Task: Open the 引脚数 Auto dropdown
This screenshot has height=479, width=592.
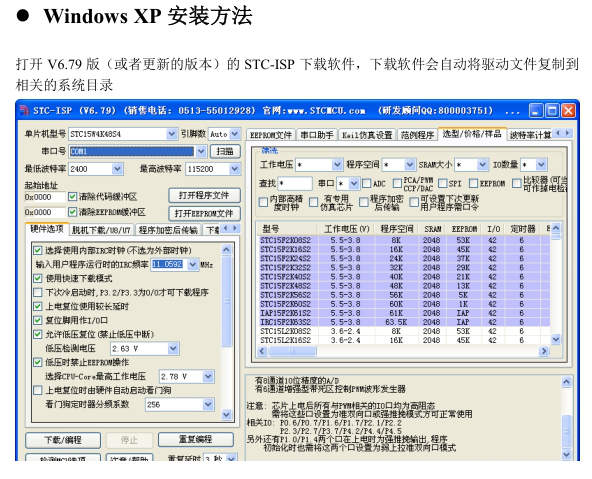Action: coord(235,134)
